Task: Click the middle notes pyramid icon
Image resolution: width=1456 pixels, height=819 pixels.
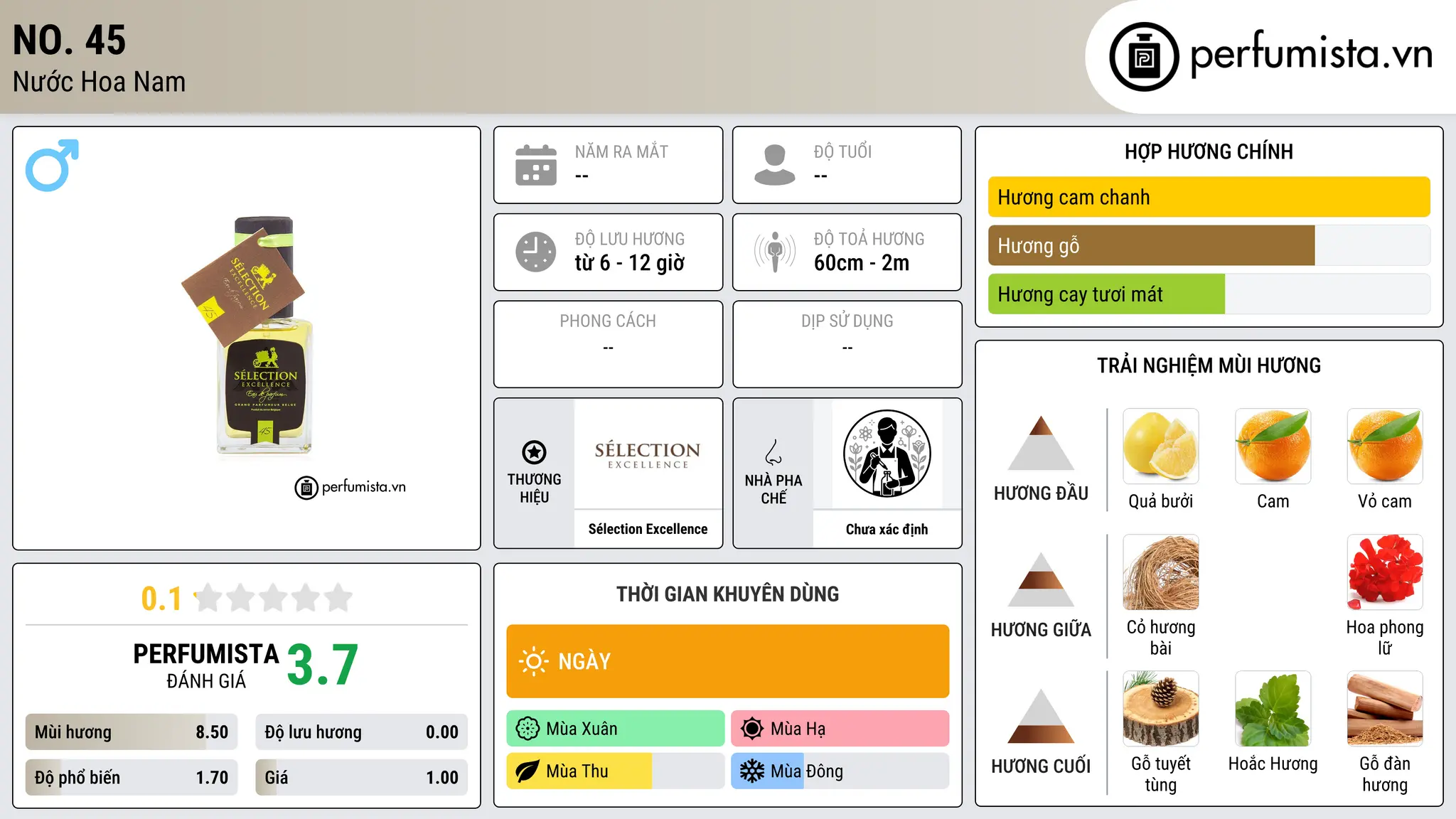Action: (x=1041, y=579)
